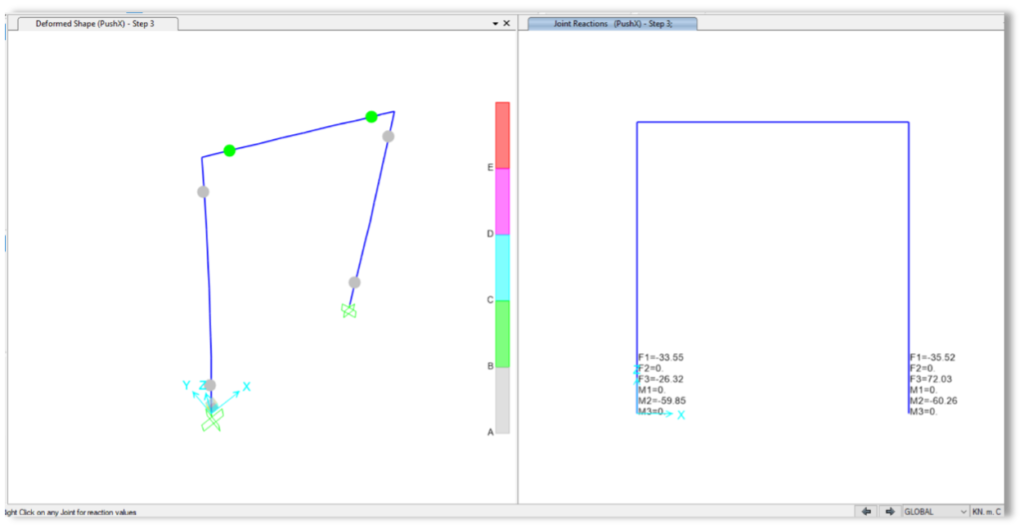Click the cyan hinge state color band

pyautogui.click(x=502, y=266)
